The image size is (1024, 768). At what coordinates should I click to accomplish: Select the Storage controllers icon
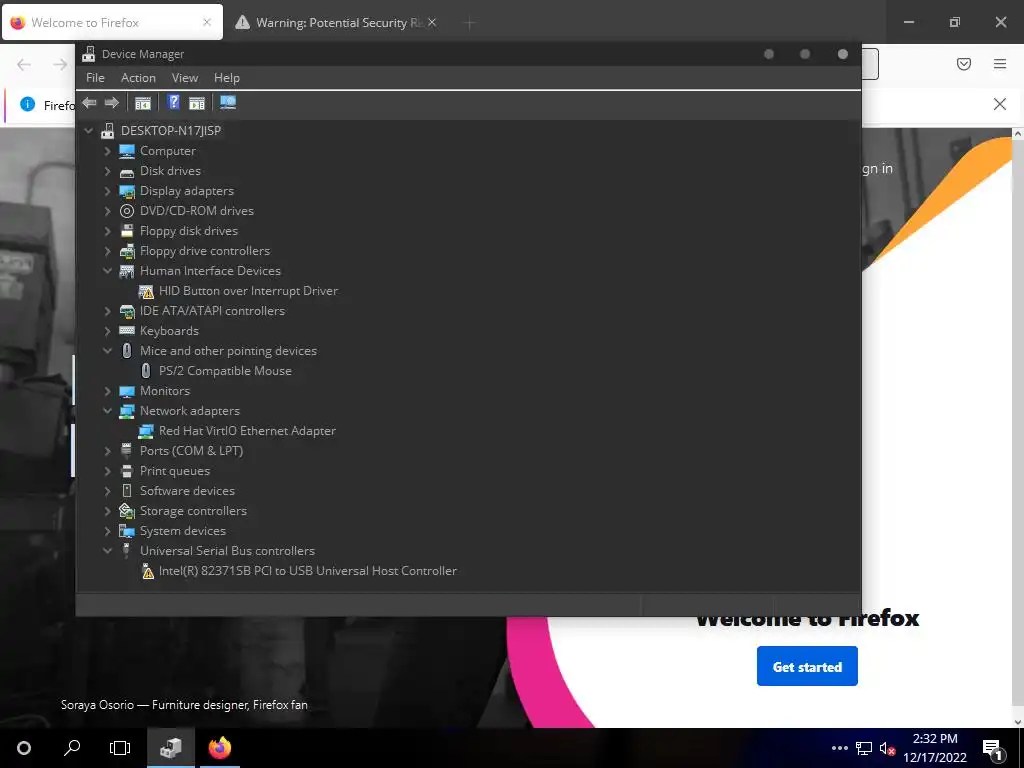(127, 511)
